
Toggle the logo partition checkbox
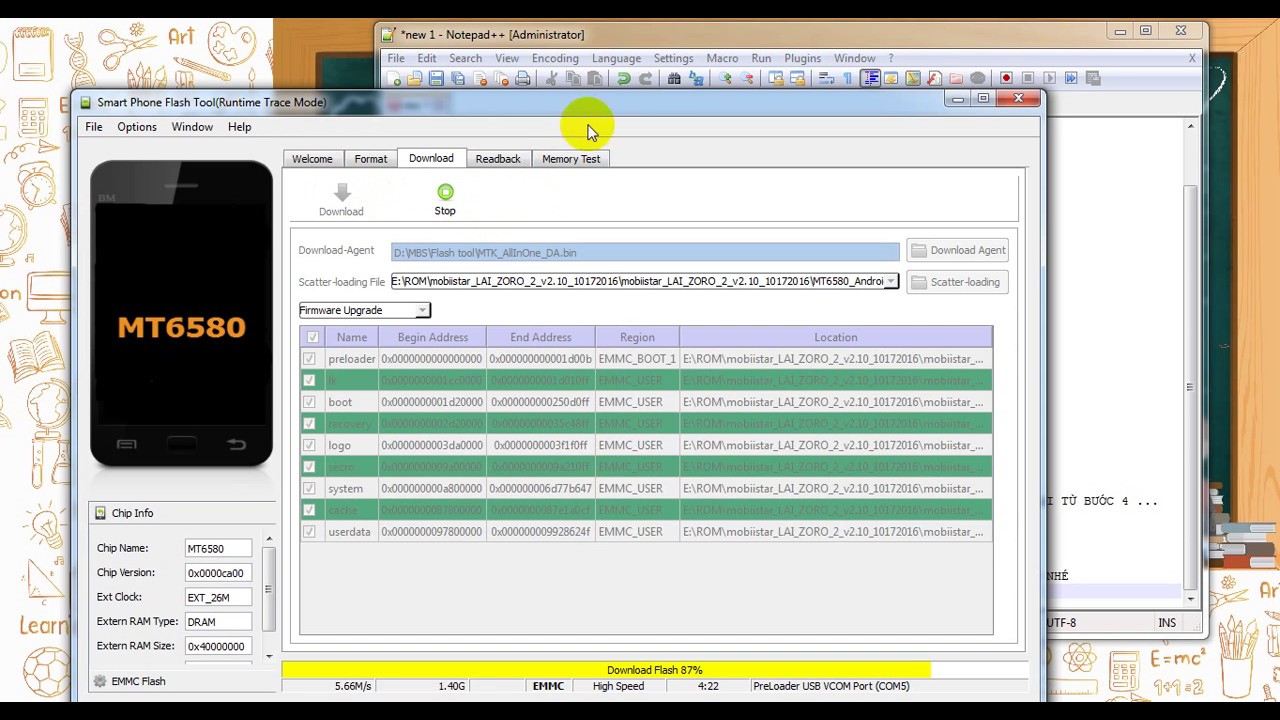coord(309,445)
